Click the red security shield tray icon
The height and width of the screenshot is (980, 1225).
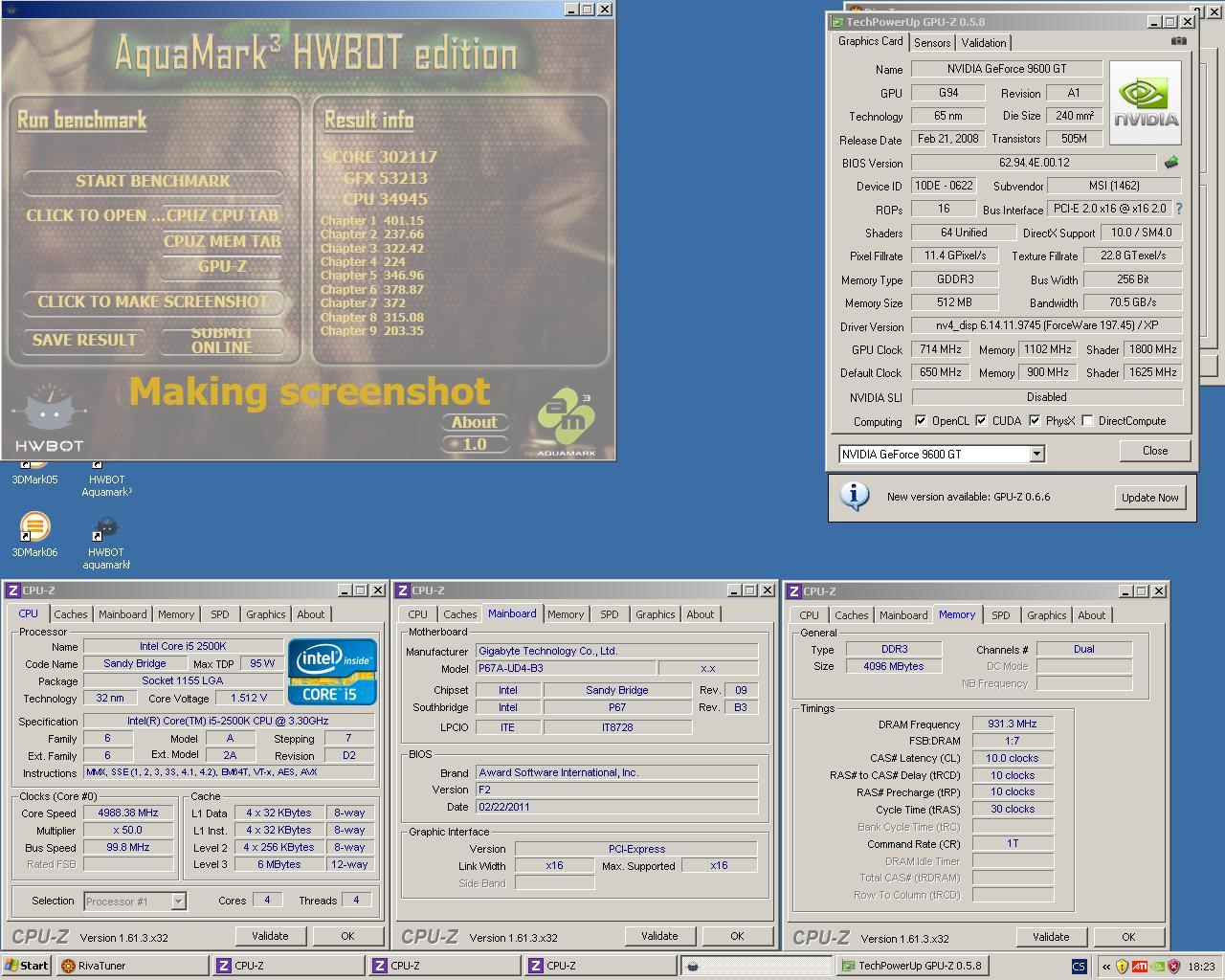pyautogui.click(x=1173, y=967)
